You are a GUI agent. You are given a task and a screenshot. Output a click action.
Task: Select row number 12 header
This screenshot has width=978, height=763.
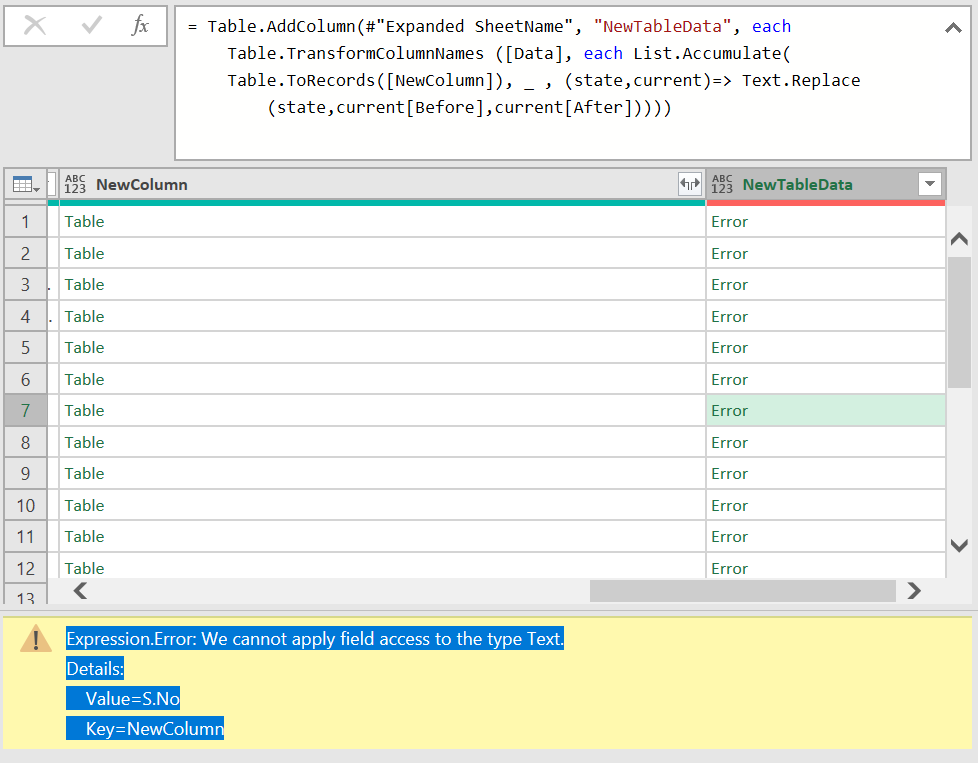click(26, 568)
